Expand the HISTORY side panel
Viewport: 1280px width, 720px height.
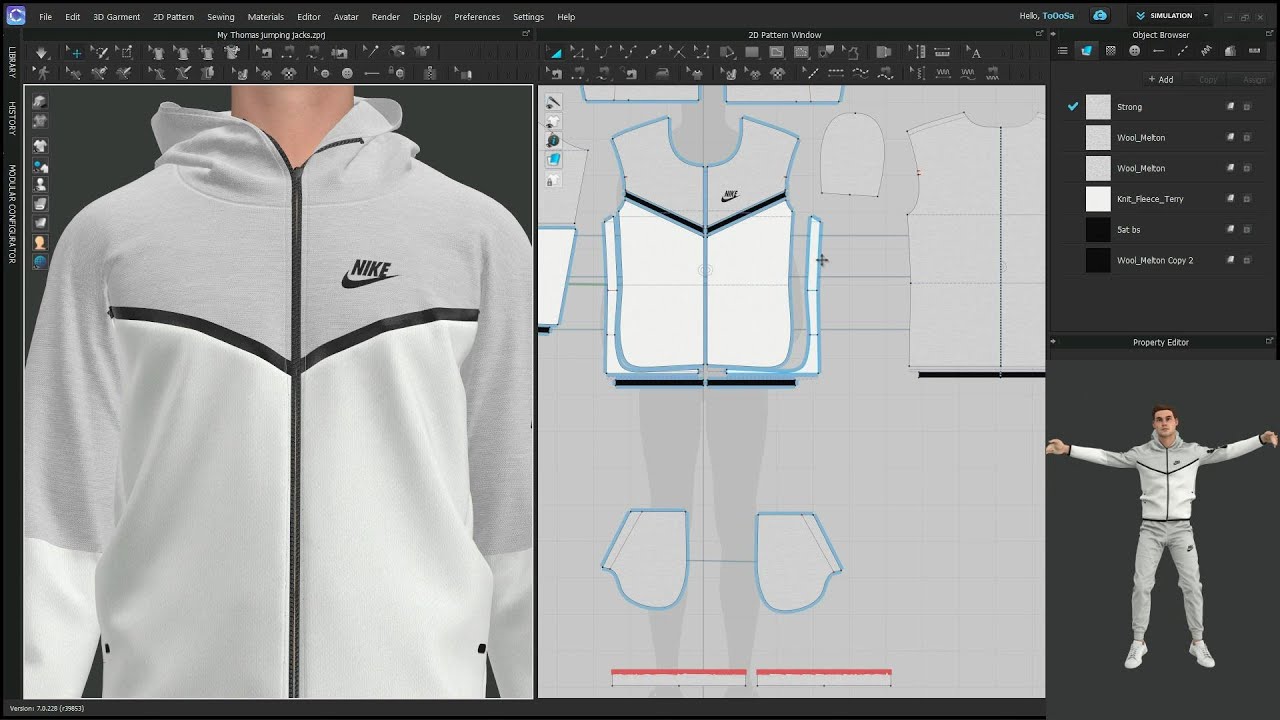[x=12, y=119]
